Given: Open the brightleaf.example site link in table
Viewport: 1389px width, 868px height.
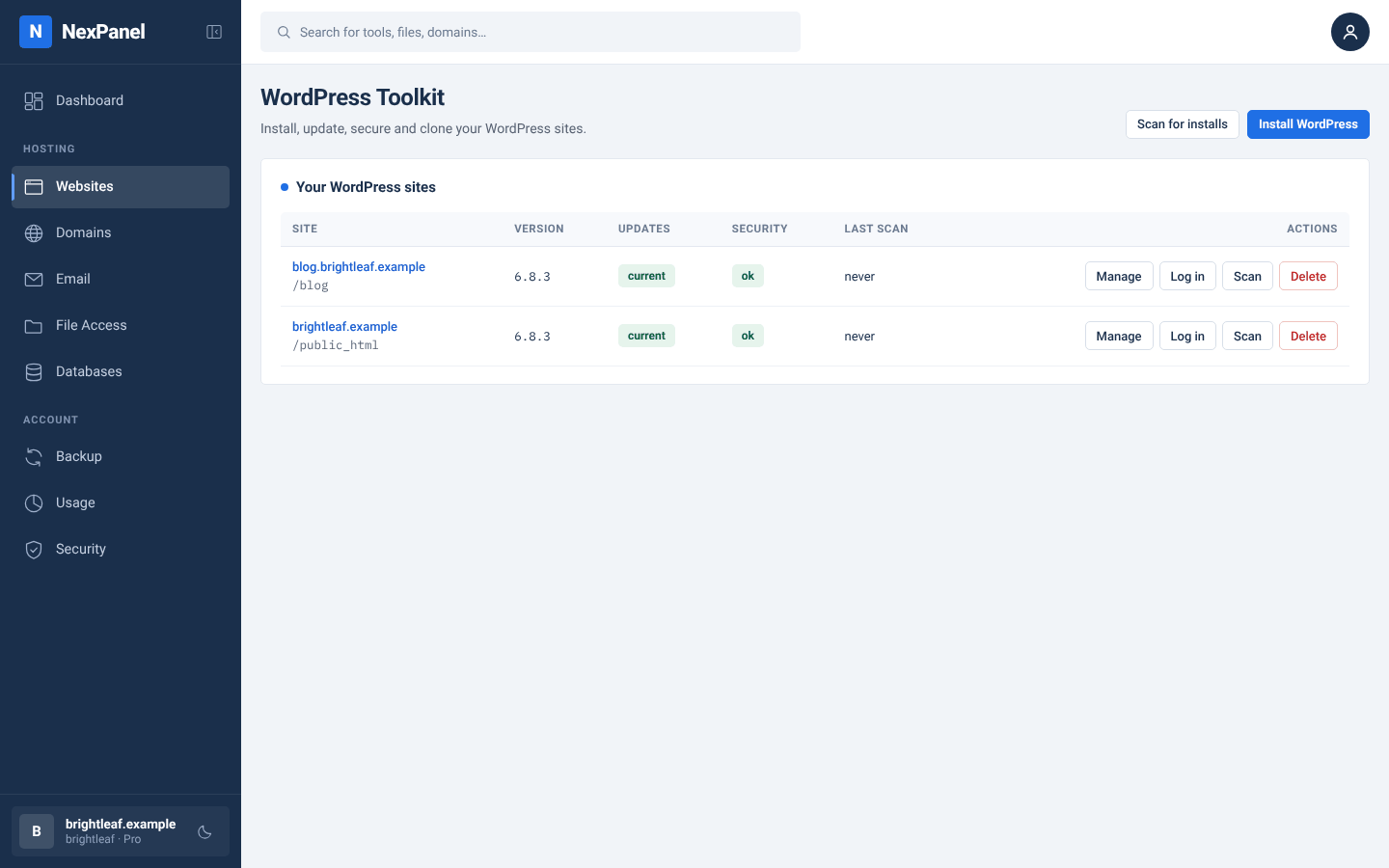Looking at the screenshot, I should pos(344,327).
